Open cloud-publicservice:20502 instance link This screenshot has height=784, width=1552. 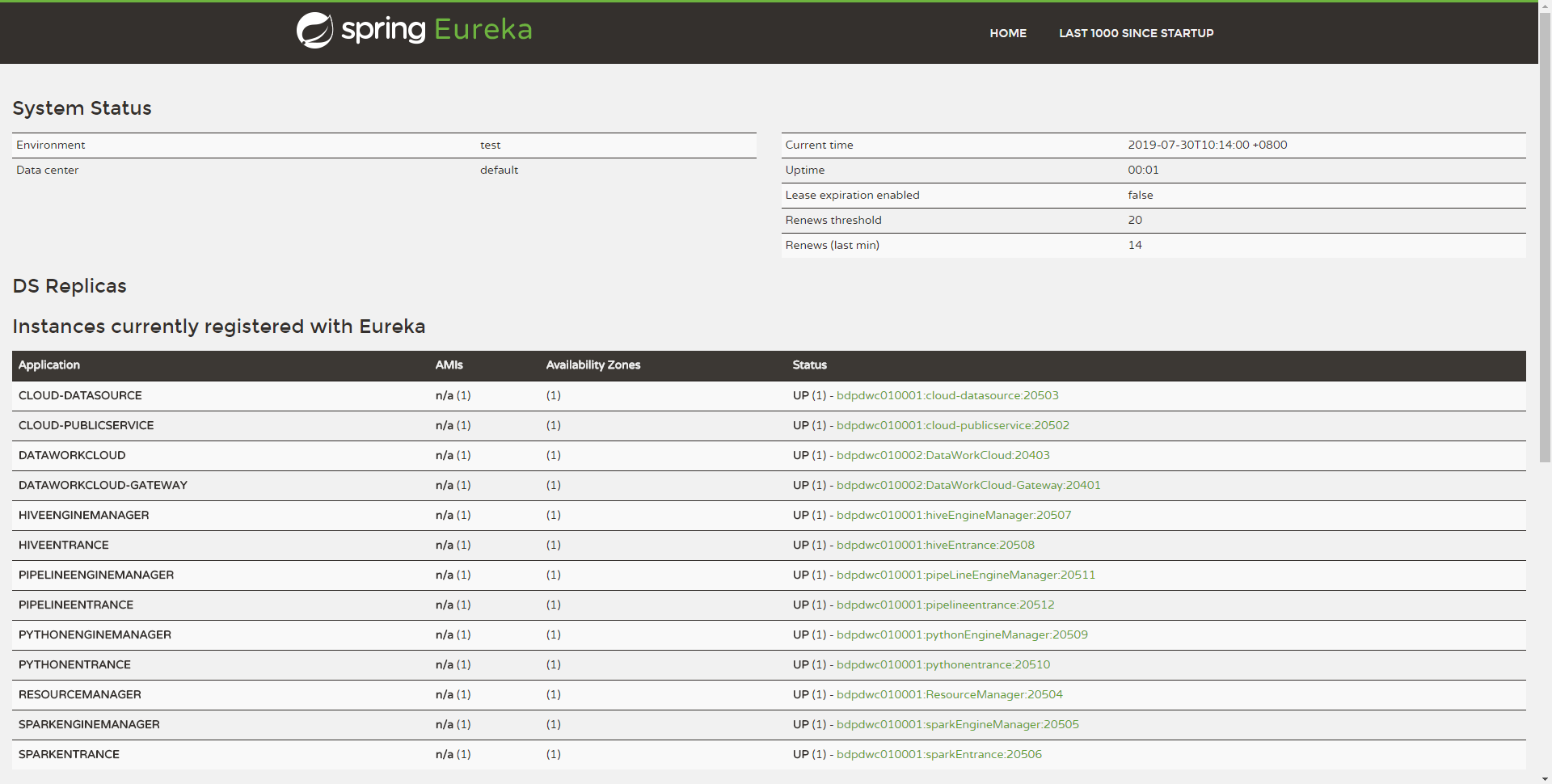(x=952, y=425)
